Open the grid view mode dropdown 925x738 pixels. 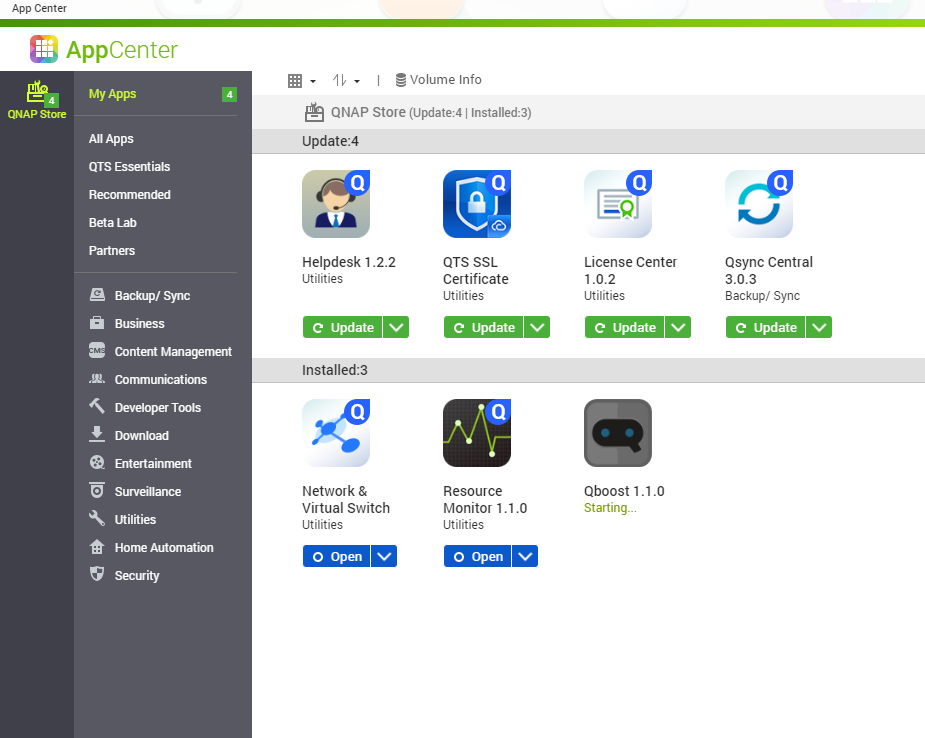(301, 80)
